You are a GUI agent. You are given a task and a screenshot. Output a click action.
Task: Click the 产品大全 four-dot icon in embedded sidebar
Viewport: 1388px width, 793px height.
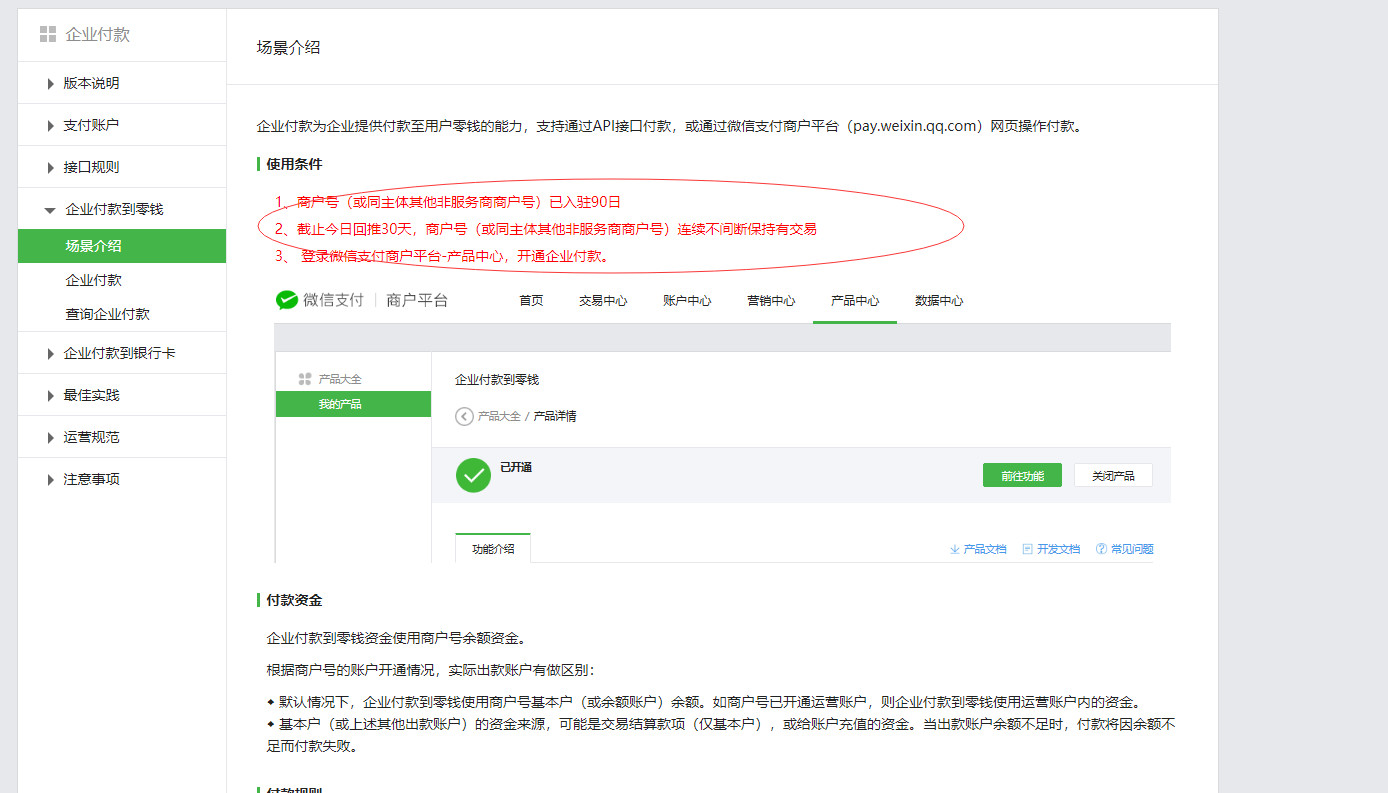tap(305, 379)
